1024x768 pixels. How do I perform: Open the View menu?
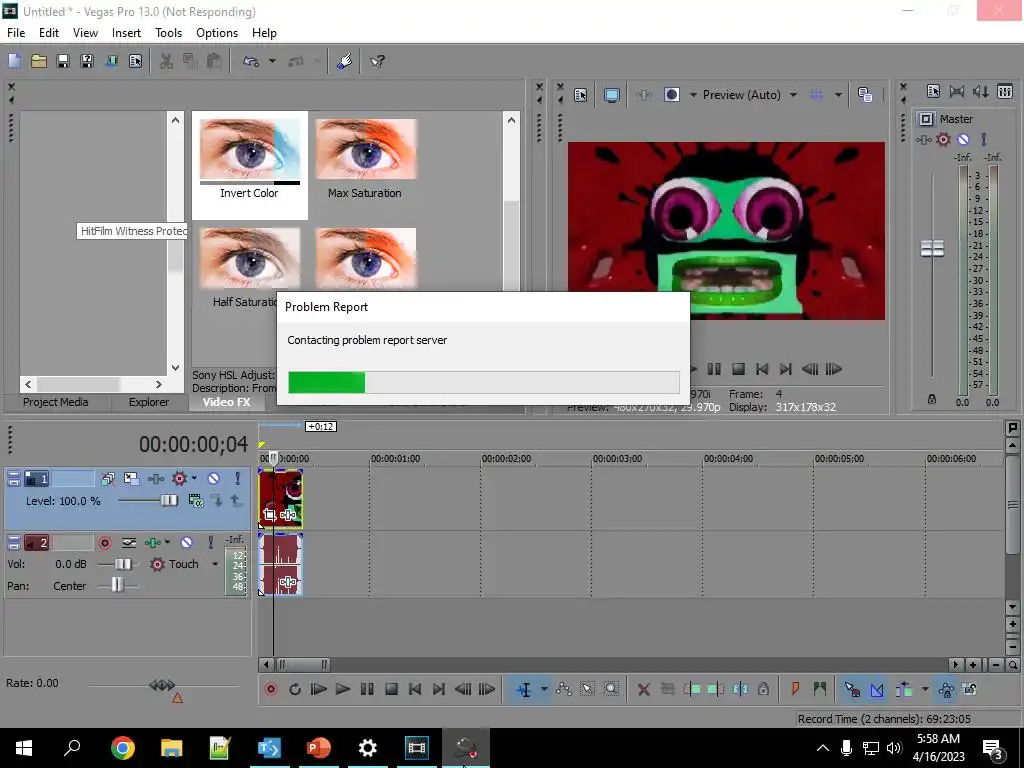[x=85, y=33]
